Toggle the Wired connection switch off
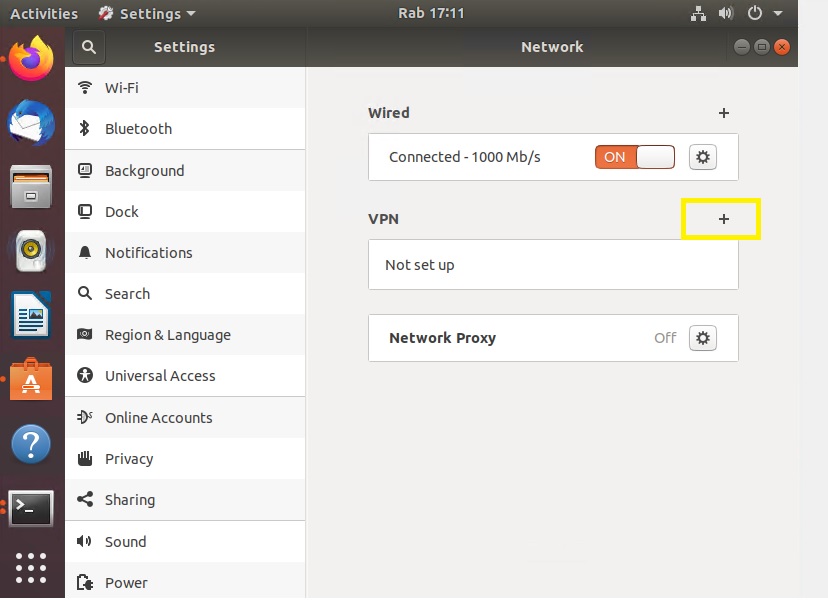Viewport: 828px width, 600px height. 635,157
